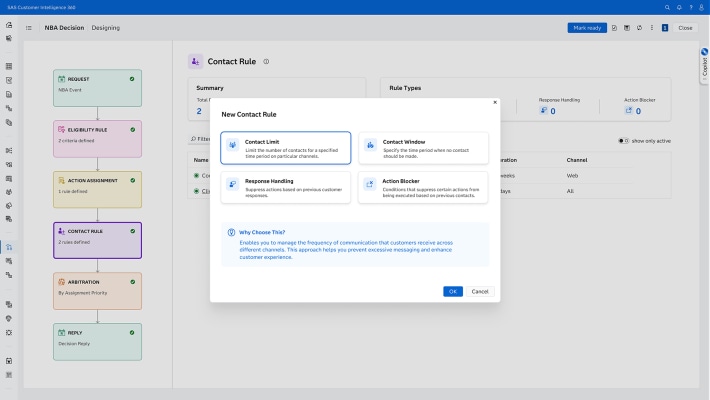Choose the Contact Window rule type
Image resolution: width=710 pixels, height=400 pixels.
pos(423,148)
